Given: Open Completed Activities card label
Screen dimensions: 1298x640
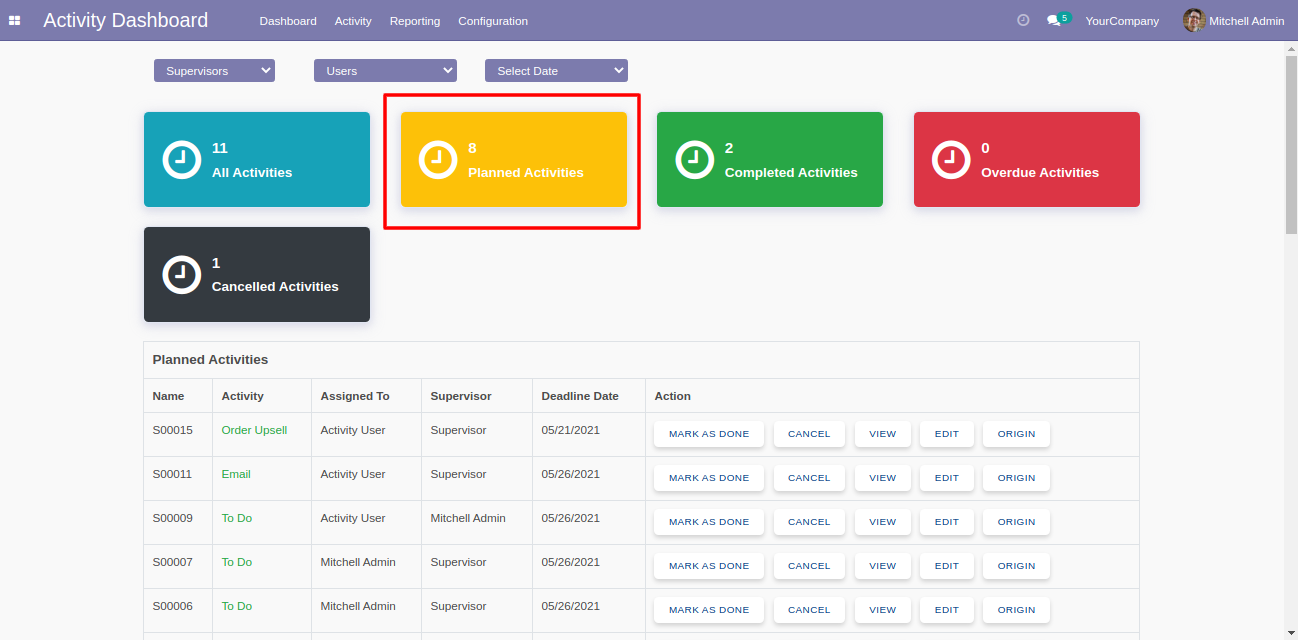Looking at the screenshot, I should [x=791, y=172].
